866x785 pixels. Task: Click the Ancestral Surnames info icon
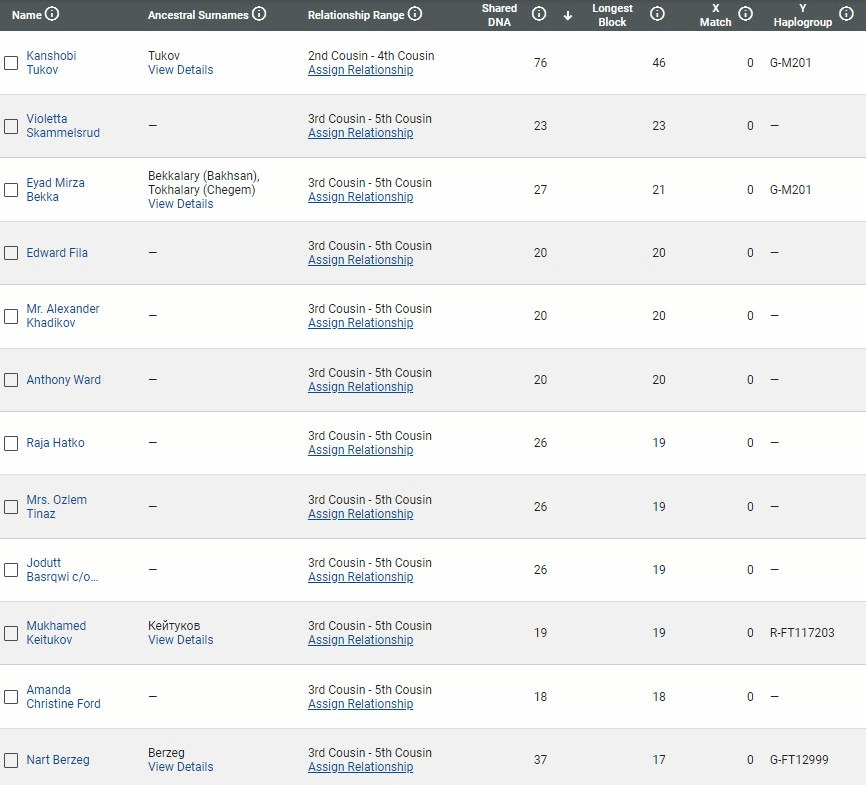tap(259, 15)
